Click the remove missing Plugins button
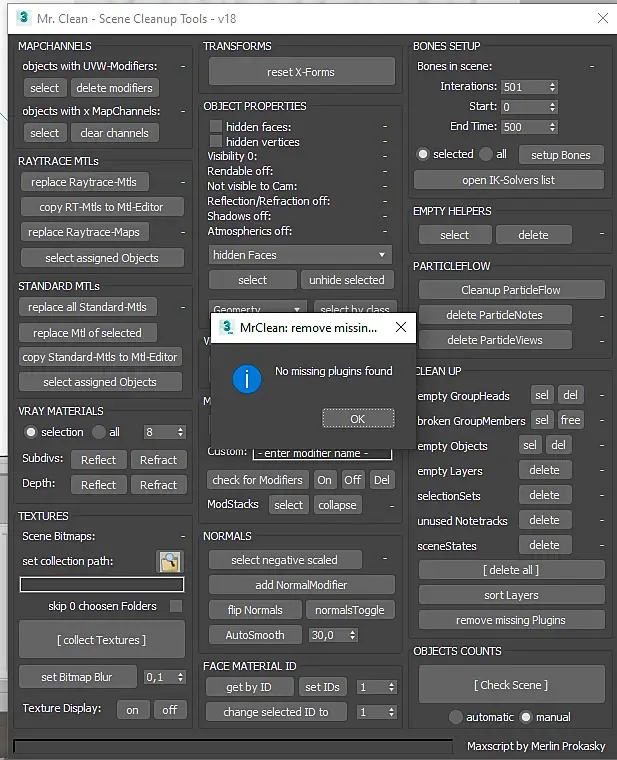Screen dimensions: 617x760 511,620
